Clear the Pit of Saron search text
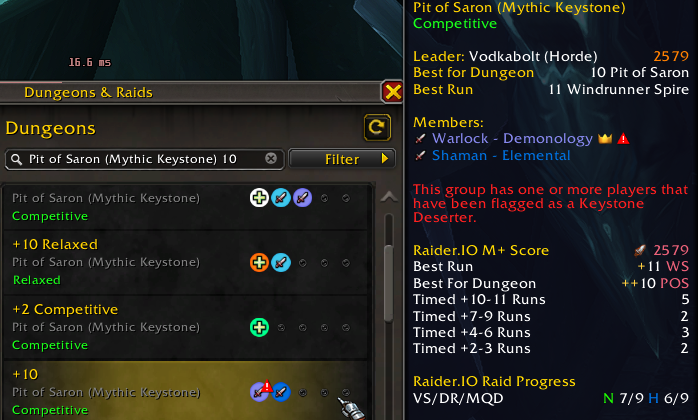This screenshot has height=420, width=698. (271, 159)
